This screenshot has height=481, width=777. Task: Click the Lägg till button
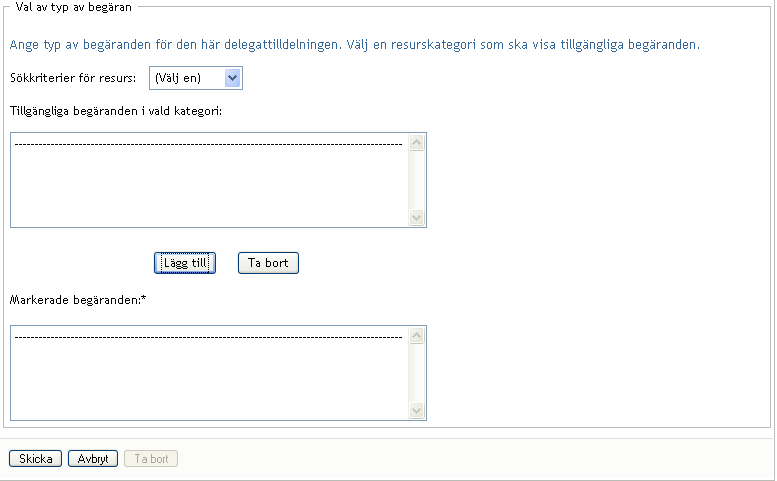(x=185, y=263)
